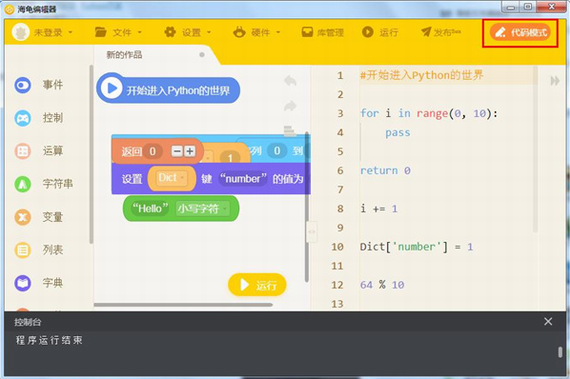Image resolution: width=570 pixels, height=379 pixels.
Task: Click the "Hello" string field
Action: click(149, 209)
